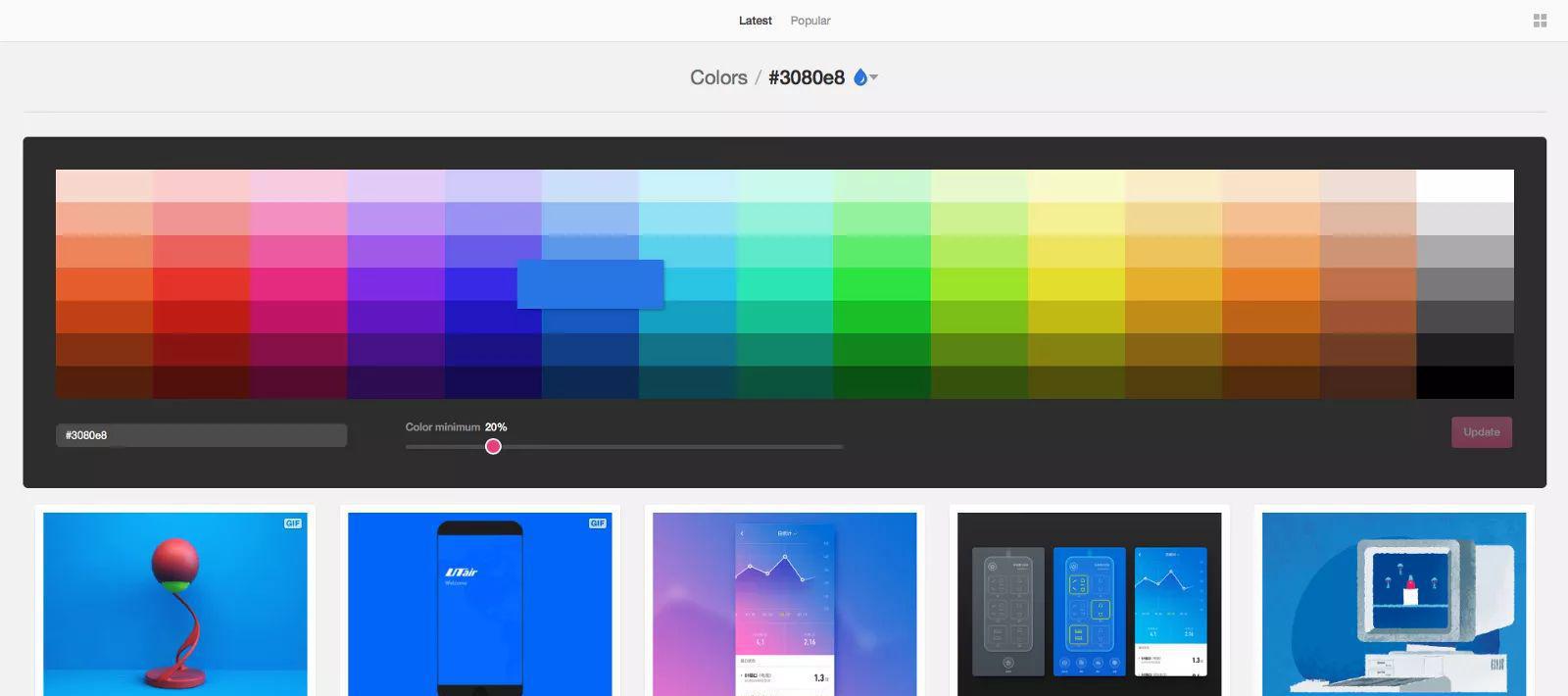The image size is (1568, 696).
Task: Select the vivid lime green swatch
Action: (979, 284)
